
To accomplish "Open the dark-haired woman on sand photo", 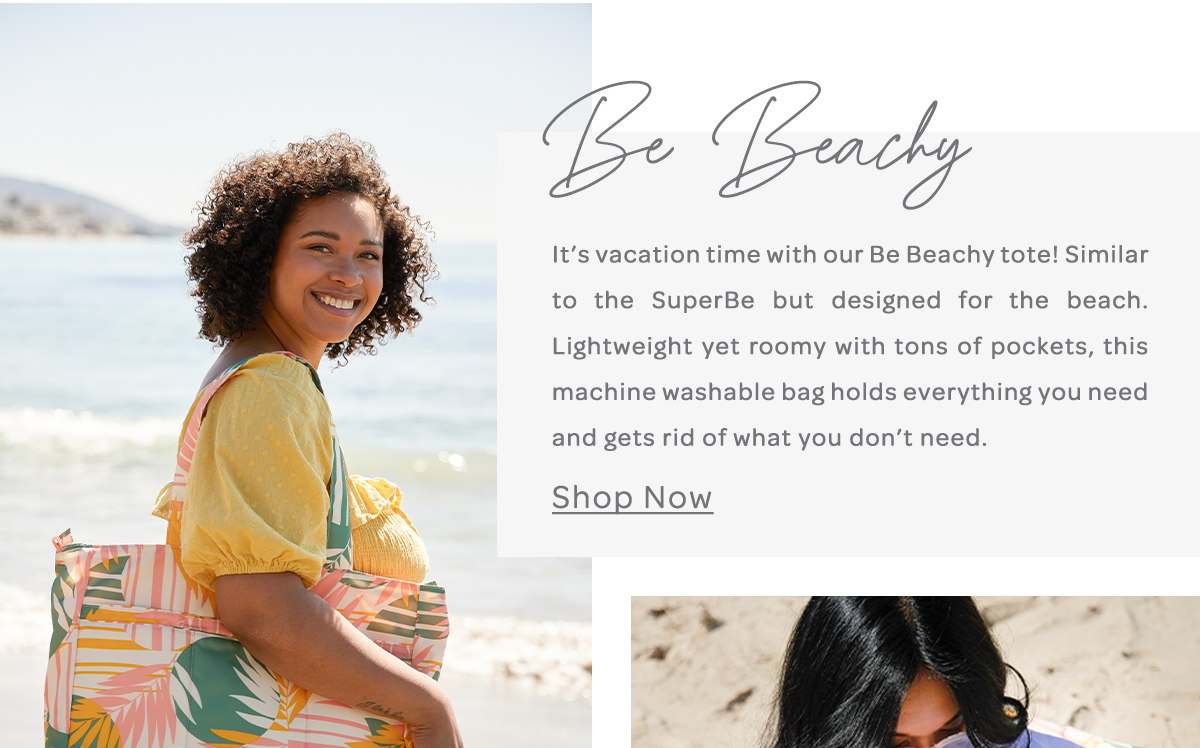I will click(915, 672).
